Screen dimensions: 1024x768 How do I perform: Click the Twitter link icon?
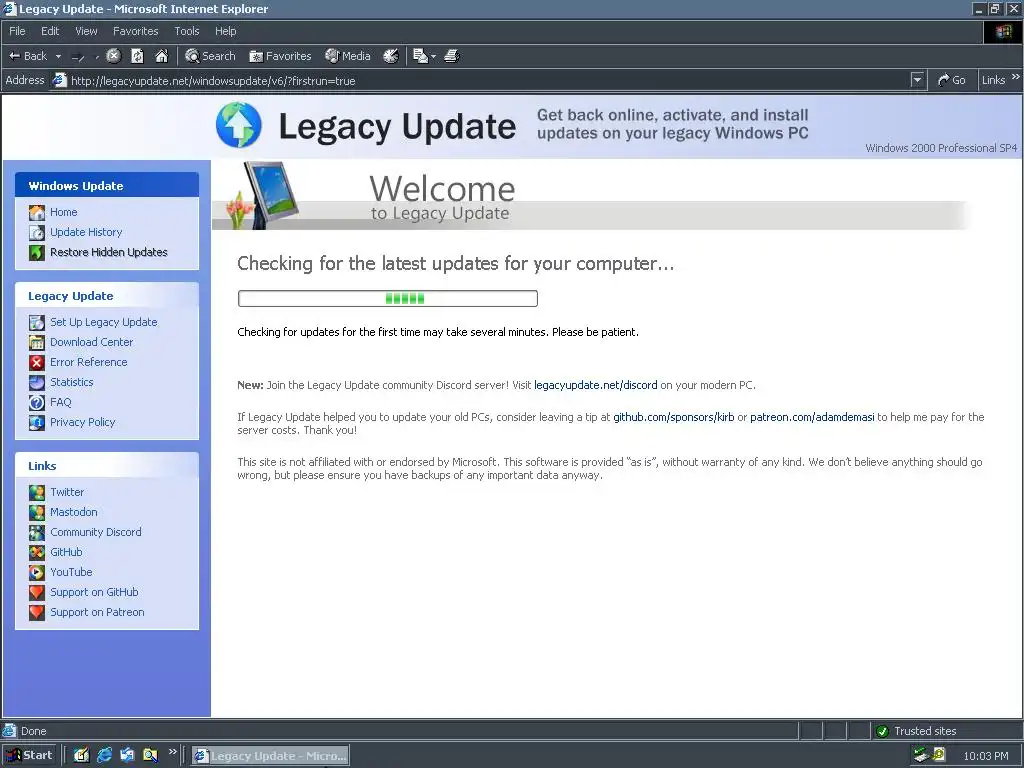[x=37, y=492]
